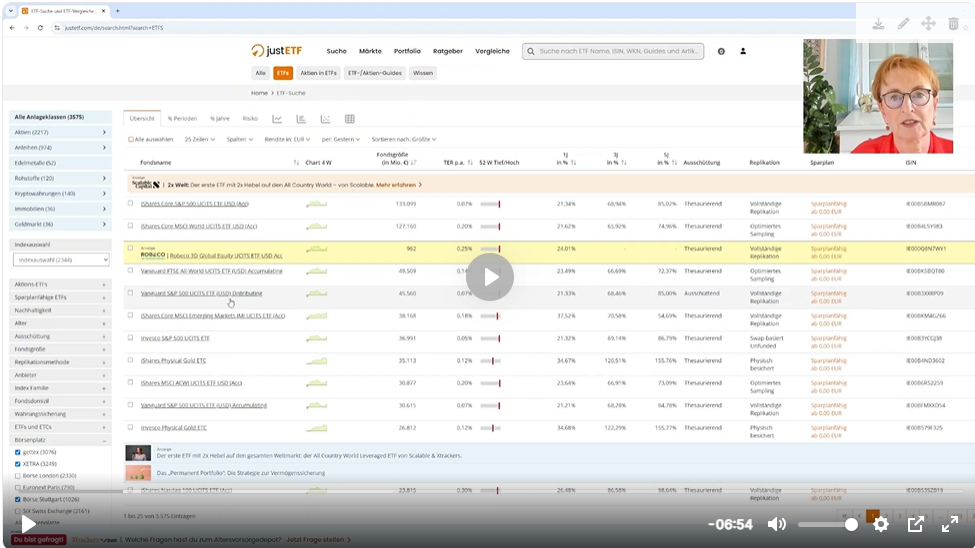Click the Wissen pill
The image size is (975, 548).
[423, 73]
